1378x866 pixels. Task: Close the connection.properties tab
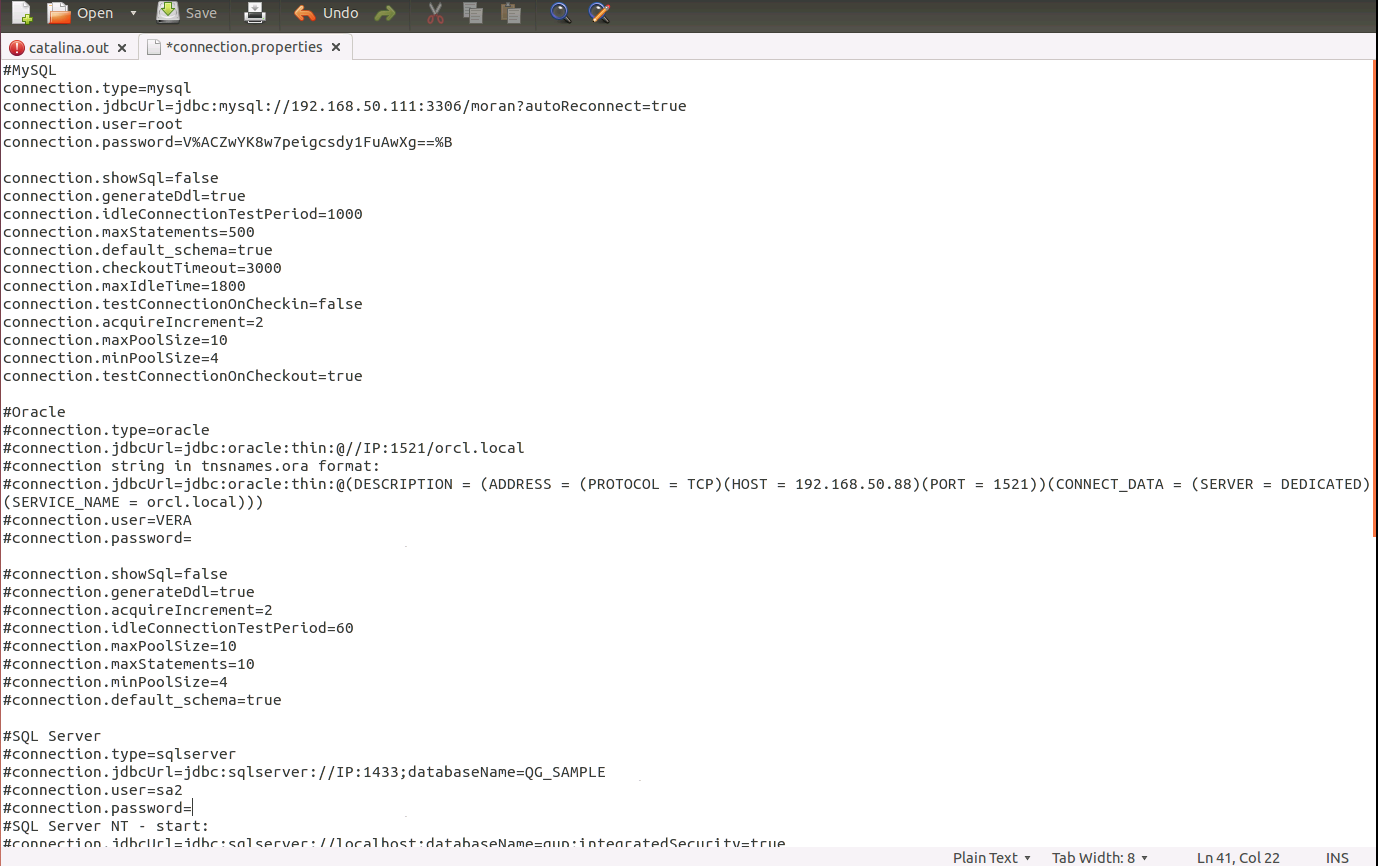coord(336,47)
